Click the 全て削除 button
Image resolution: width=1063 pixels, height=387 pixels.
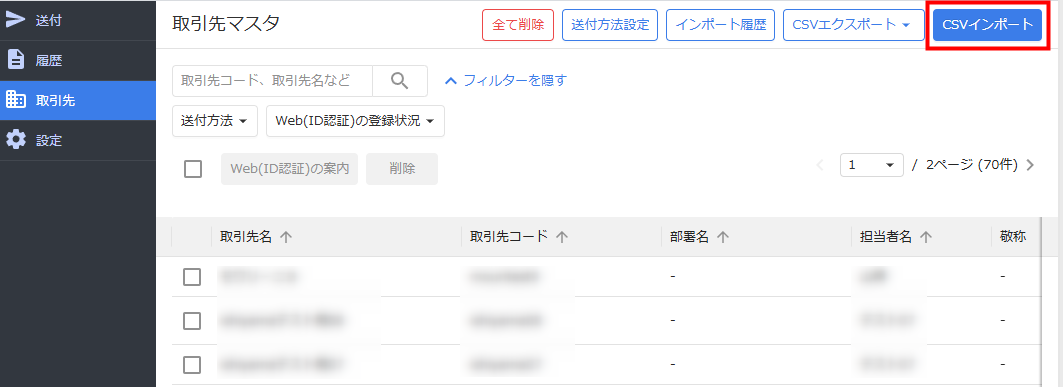[518, 25]
